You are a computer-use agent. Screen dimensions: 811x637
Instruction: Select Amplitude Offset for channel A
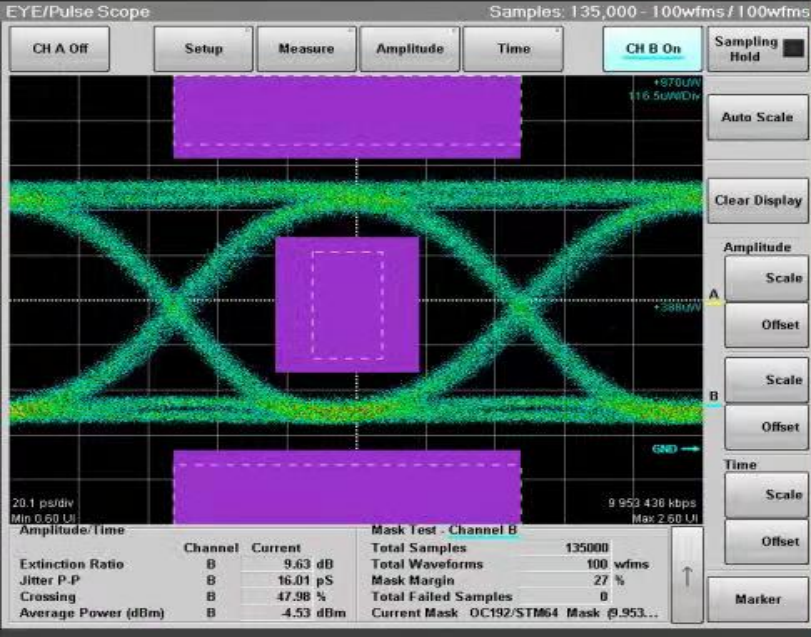point(765,324)
